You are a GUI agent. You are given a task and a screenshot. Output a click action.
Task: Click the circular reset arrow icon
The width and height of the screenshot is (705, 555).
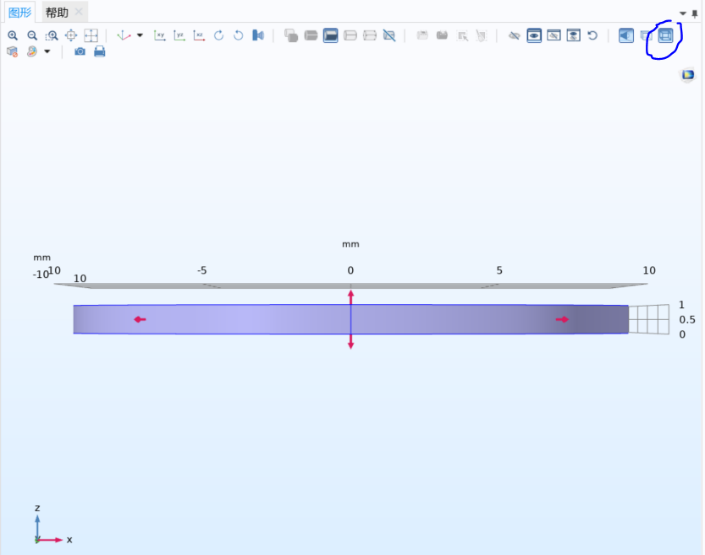point(593,36)
